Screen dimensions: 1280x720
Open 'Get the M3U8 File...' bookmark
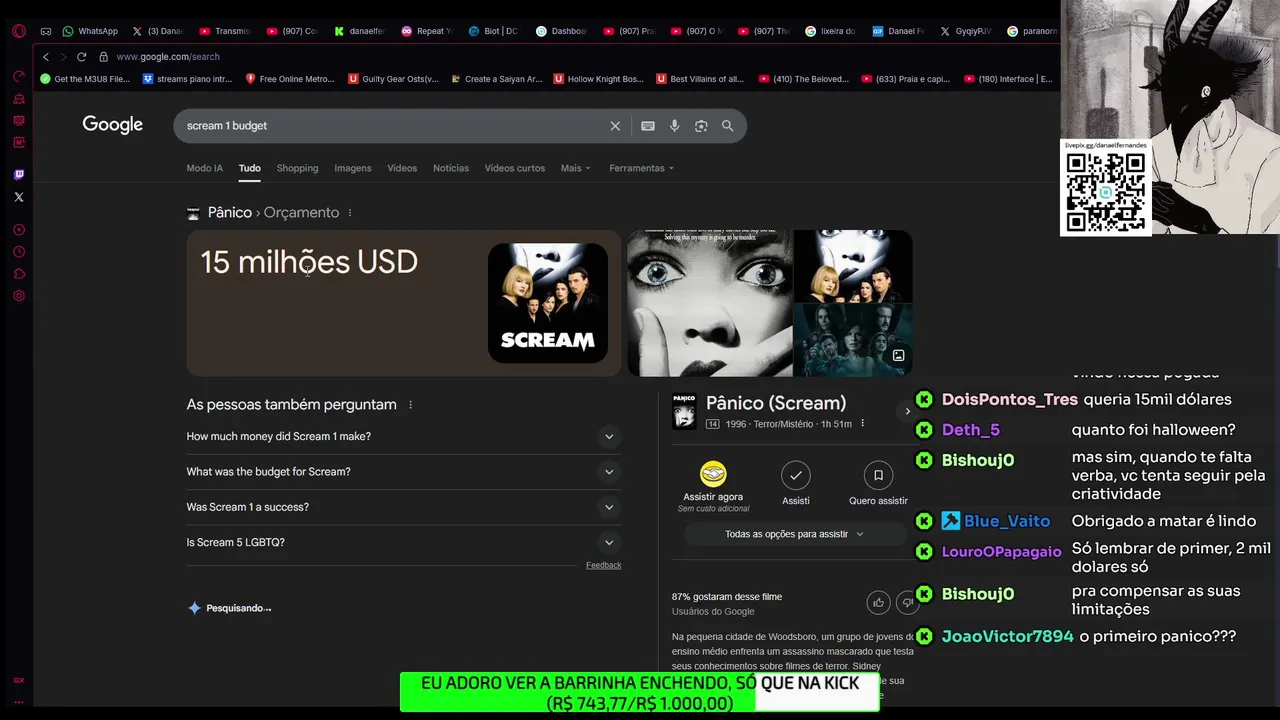85,79
